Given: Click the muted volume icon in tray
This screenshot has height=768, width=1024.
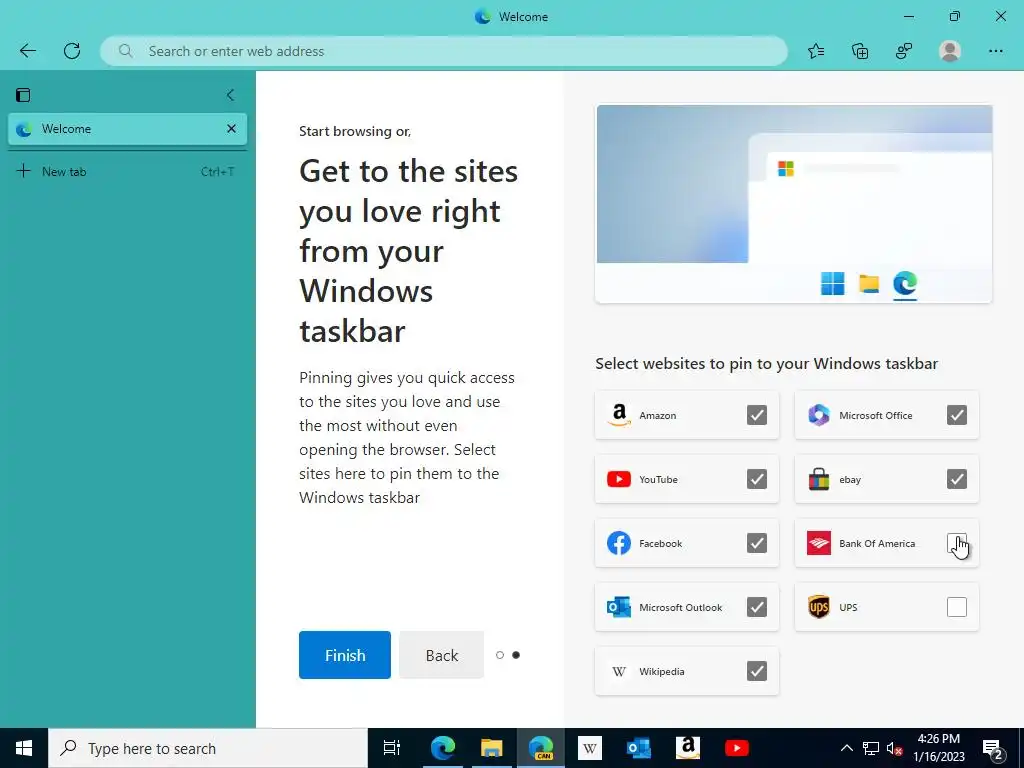Looking at the screenshot, I should 895,749.
